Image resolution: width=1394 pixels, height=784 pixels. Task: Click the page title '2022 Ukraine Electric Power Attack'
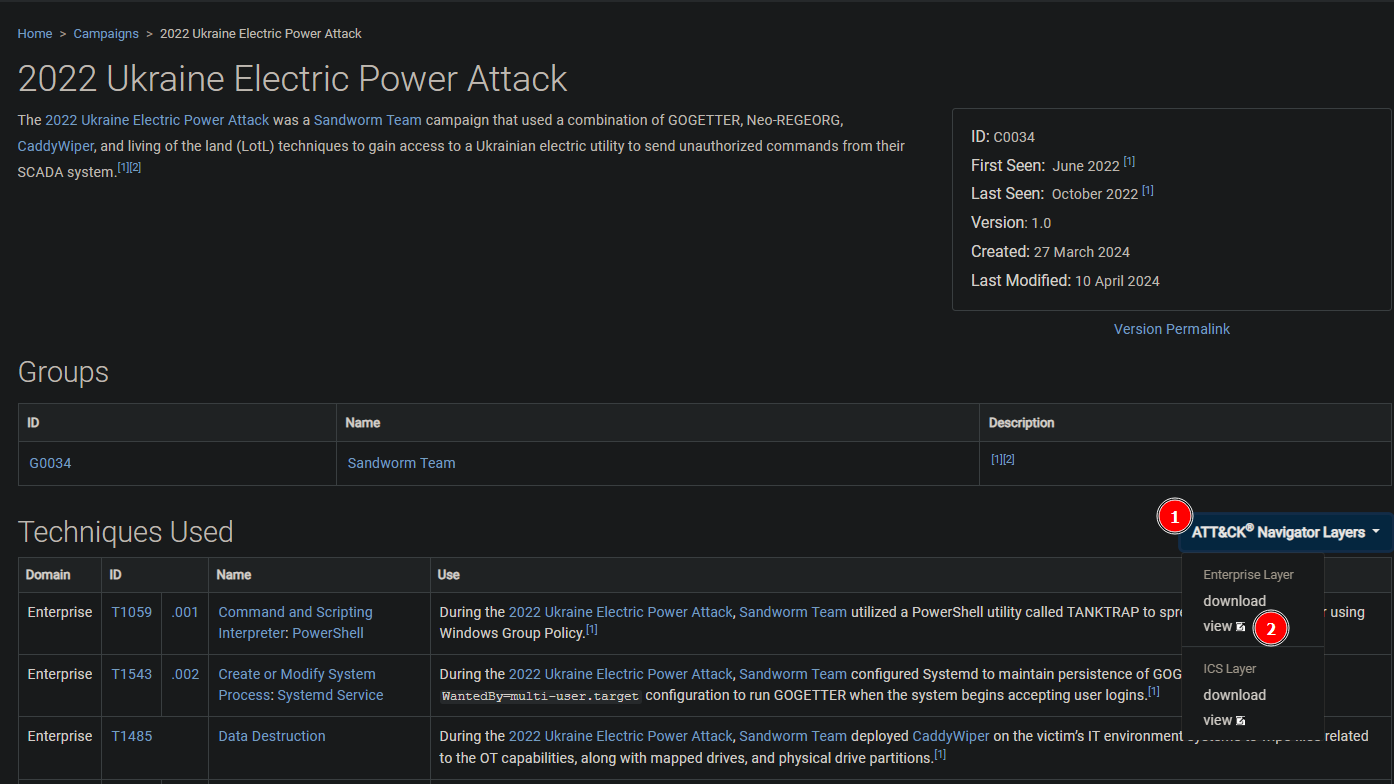point(293,78)
